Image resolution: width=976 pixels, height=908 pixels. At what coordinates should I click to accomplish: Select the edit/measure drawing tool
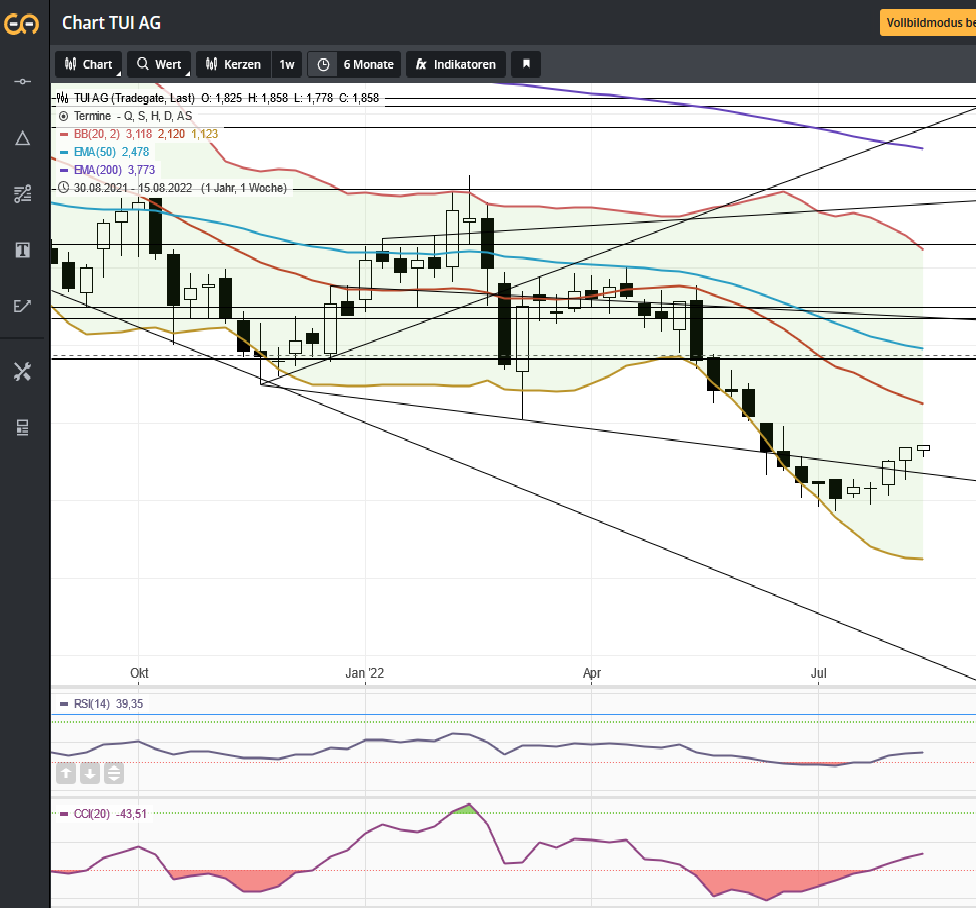[x=22, y=306]
